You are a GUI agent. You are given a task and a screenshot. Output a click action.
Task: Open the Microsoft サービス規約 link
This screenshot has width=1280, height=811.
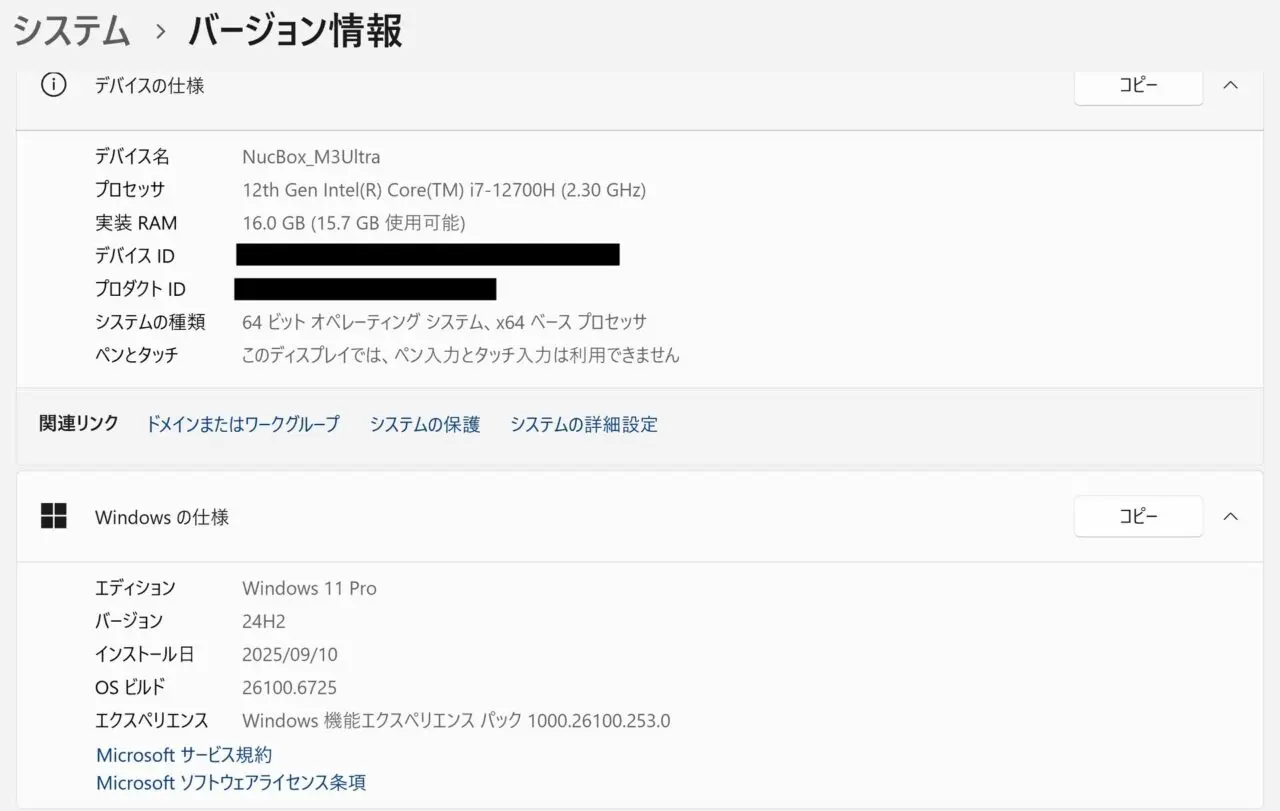[x=184, y=755]
